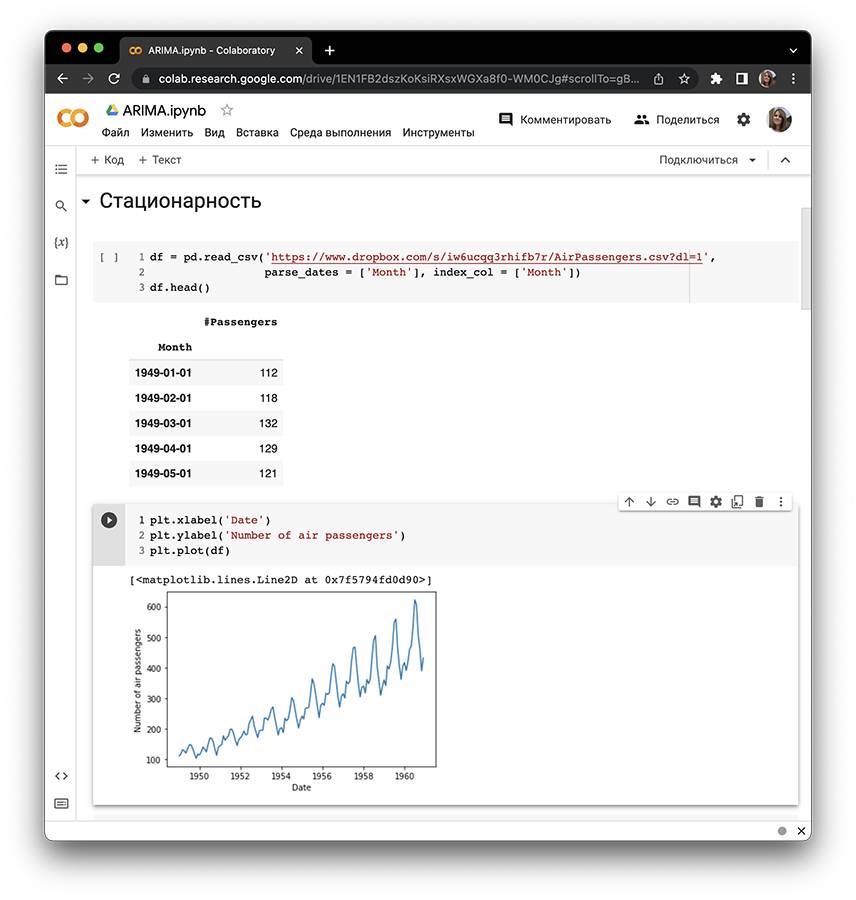The width and height of the screenshot is (856, 900).
Task: Open the variables inspector {x}
Action: [61, 243]
